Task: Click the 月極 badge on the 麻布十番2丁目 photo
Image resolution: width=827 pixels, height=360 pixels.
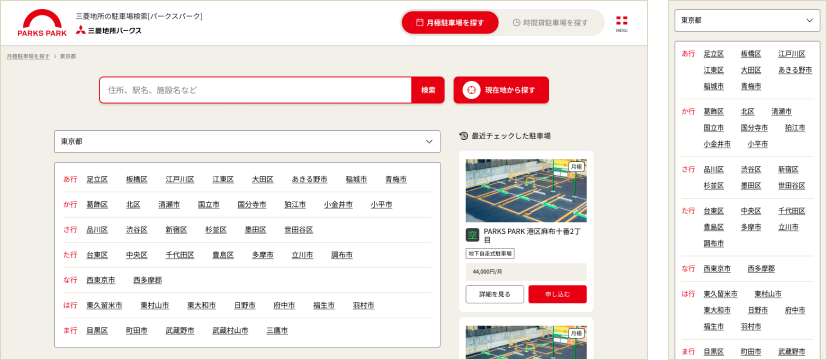Action: pyautogui.click(x=576, y=167)
